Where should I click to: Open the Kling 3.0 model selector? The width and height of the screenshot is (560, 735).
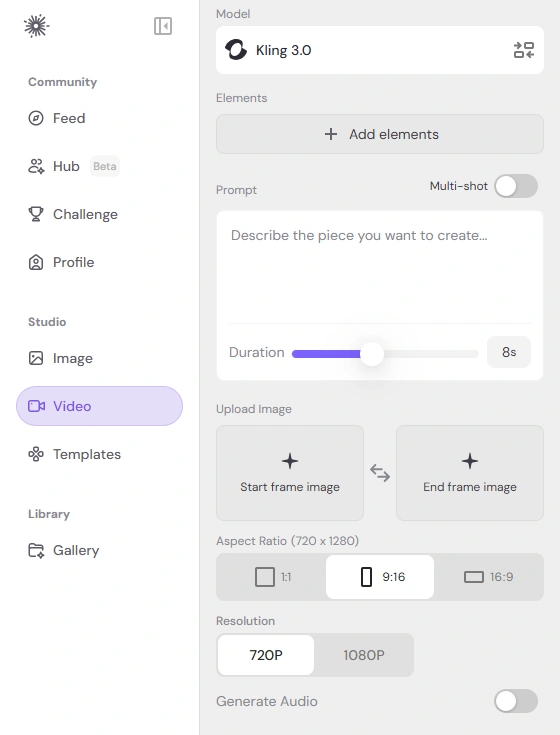tap(380, 50)
